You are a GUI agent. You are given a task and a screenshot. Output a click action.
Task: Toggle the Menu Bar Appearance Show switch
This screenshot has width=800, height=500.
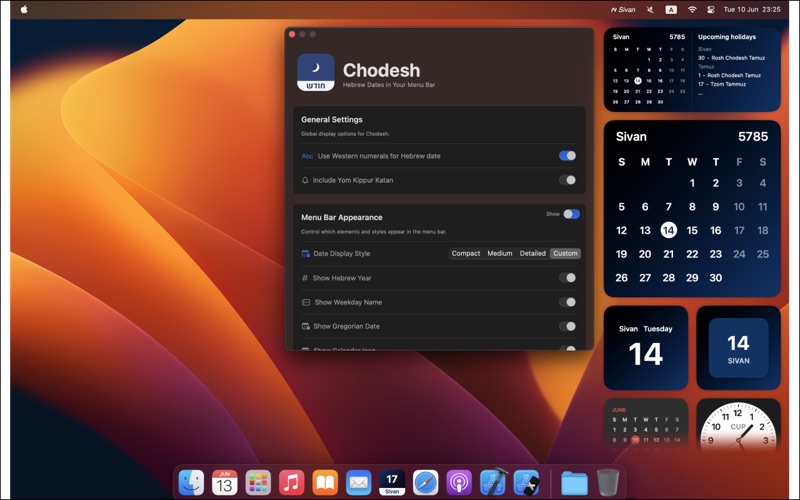[571, 214]
